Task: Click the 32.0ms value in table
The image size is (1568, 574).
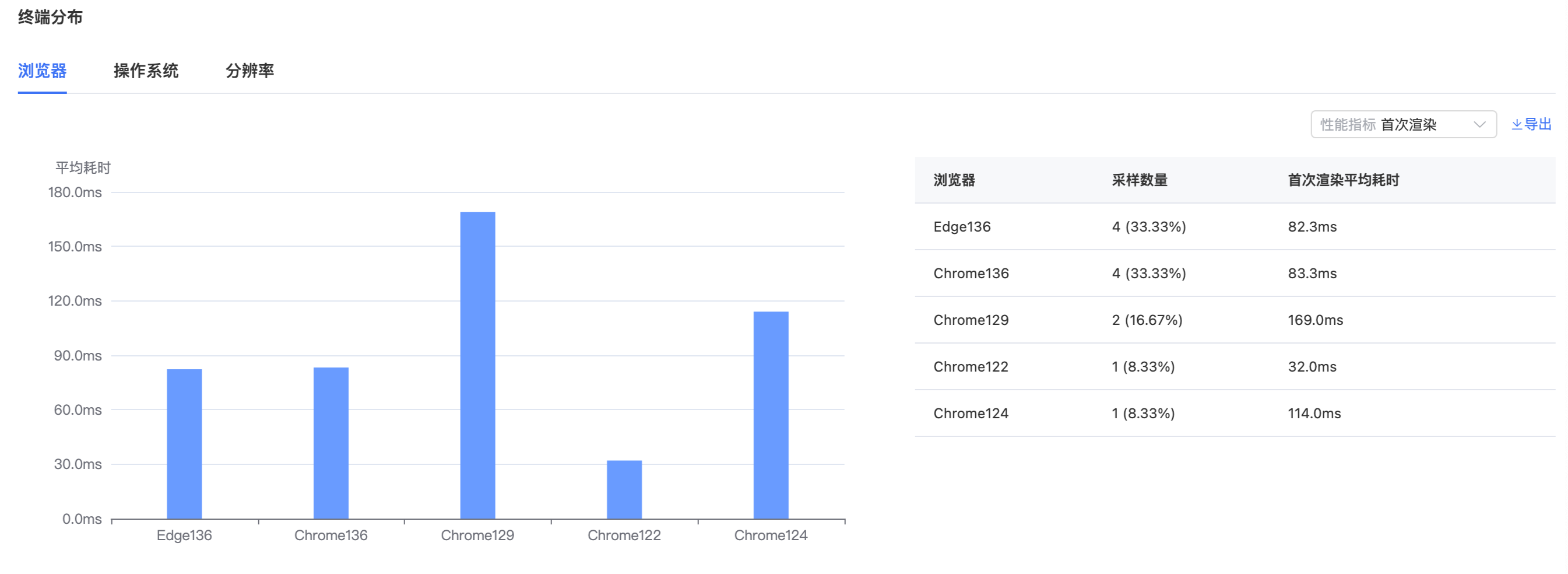Action: point(1312,367)
